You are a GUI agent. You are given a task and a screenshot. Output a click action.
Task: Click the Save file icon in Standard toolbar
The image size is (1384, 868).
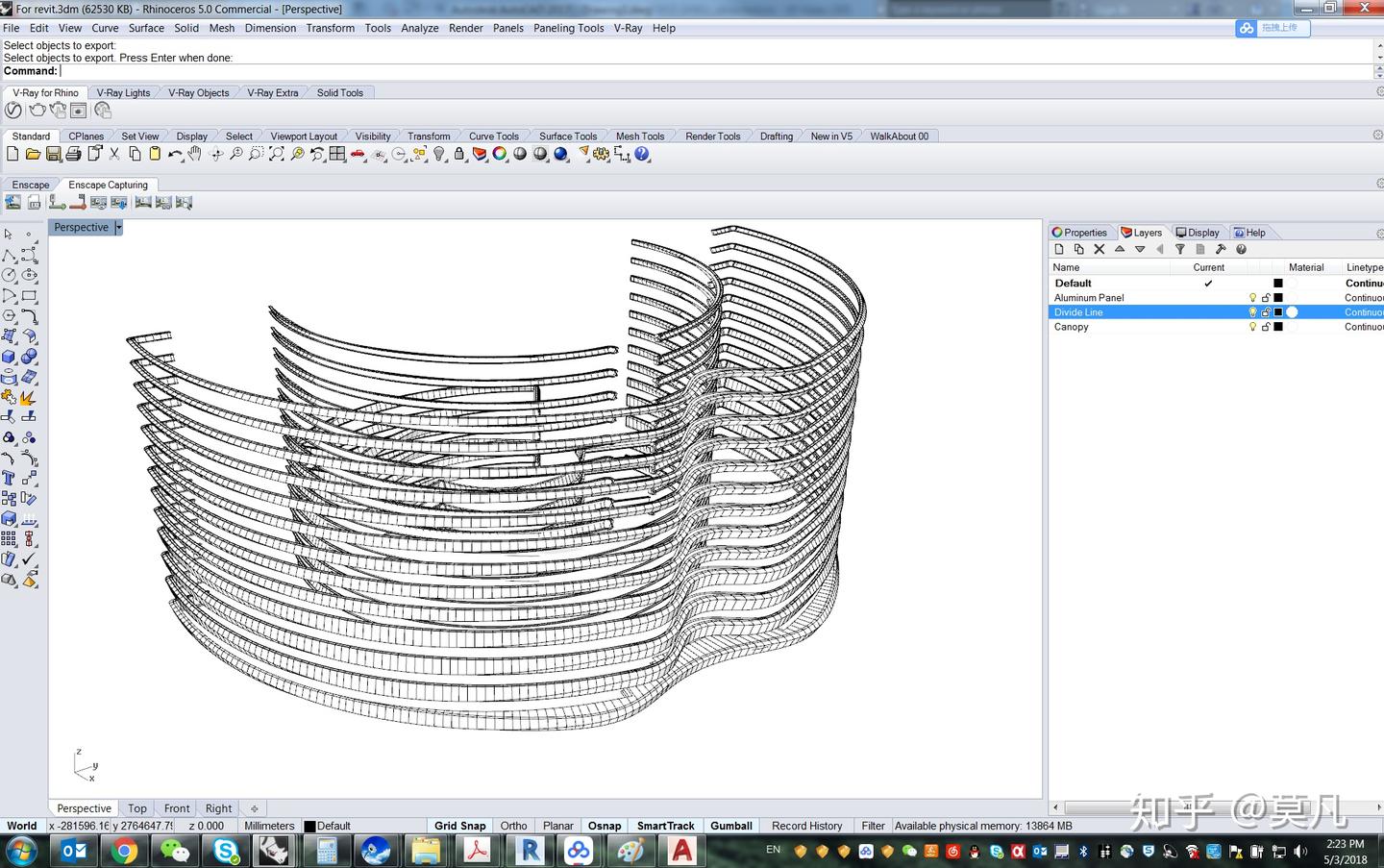pos(54,154)
